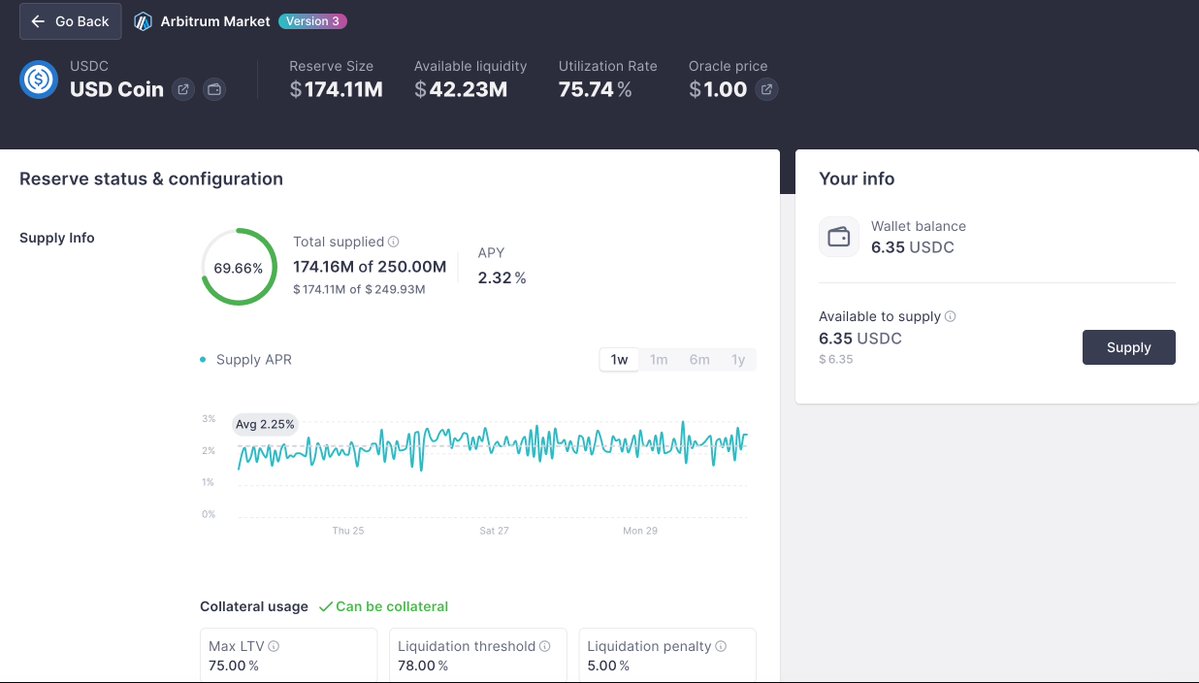
Task: Click the Mon 29 chart axis label
Action: pyautogui.click(x=640, y=531)
